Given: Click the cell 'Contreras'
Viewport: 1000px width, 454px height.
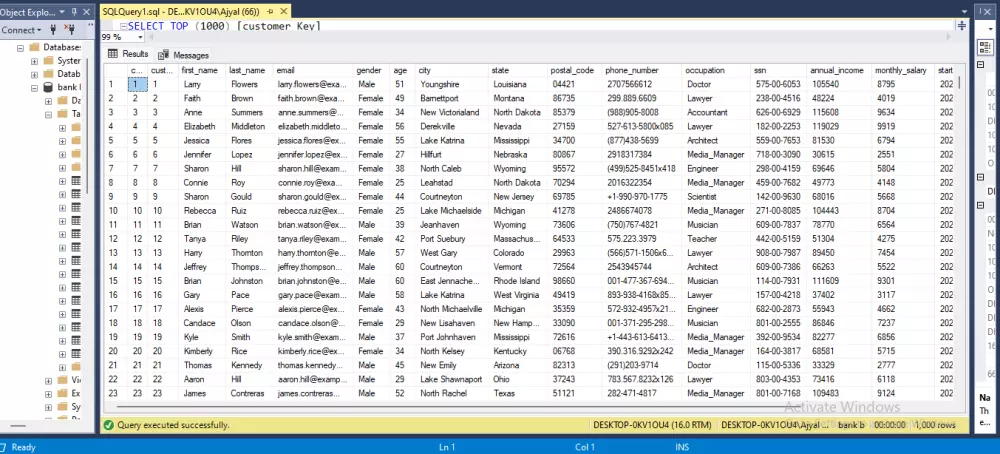Looking at the screenshot, I should (247, 393).
